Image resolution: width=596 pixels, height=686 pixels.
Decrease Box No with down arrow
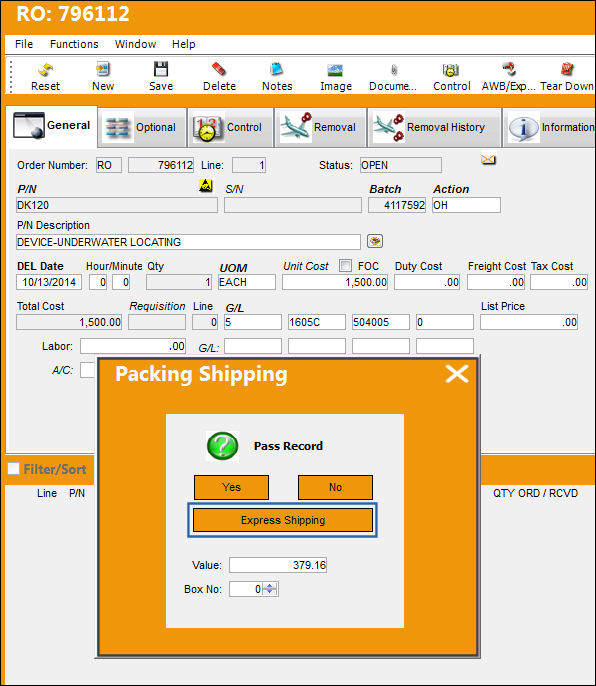pos(270,592)
